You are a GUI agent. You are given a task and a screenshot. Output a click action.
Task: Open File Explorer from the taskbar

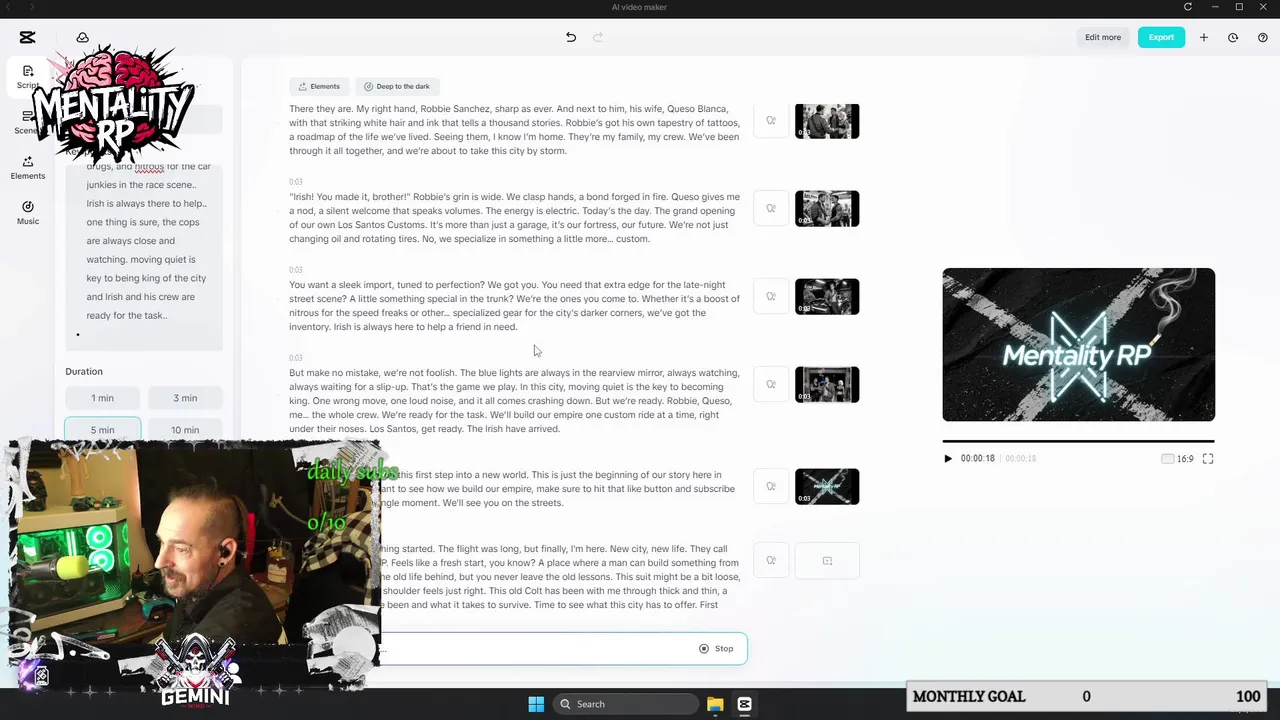715,704
